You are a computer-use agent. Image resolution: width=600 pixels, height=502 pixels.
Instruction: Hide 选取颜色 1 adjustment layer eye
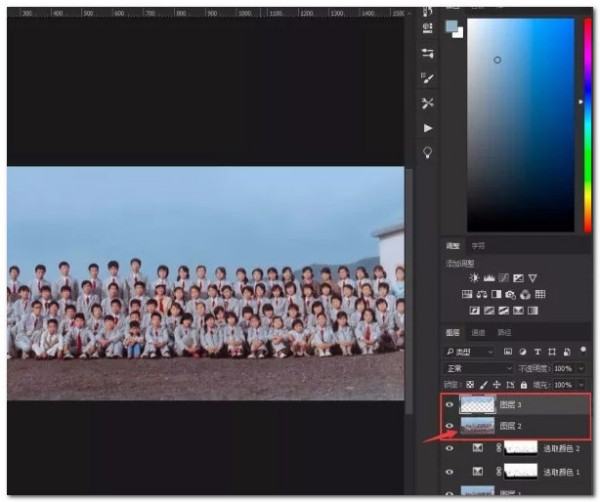pos(450,472)
